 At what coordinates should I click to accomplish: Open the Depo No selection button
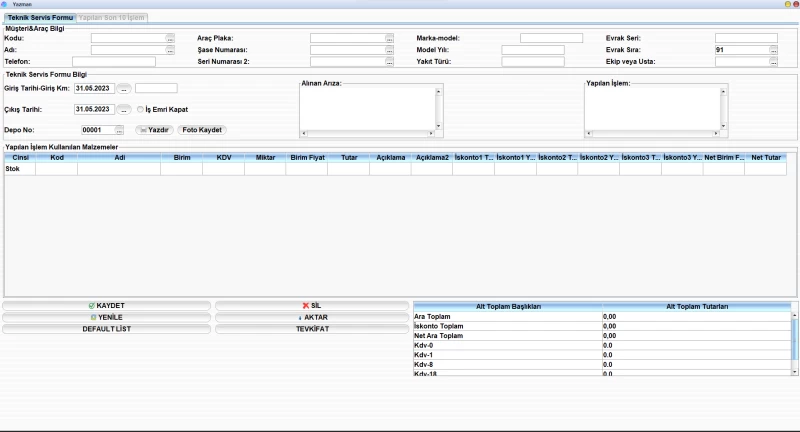pyautogui.click(x=119, y=130)
